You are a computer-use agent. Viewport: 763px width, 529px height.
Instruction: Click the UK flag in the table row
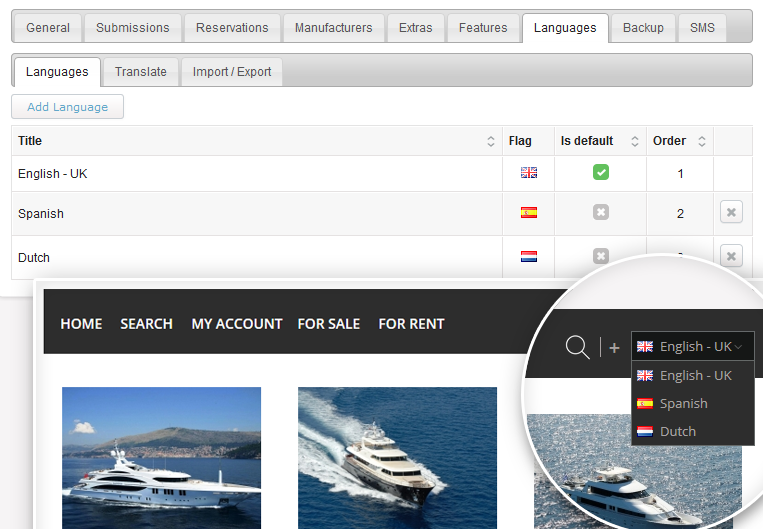tap(529, 172)
